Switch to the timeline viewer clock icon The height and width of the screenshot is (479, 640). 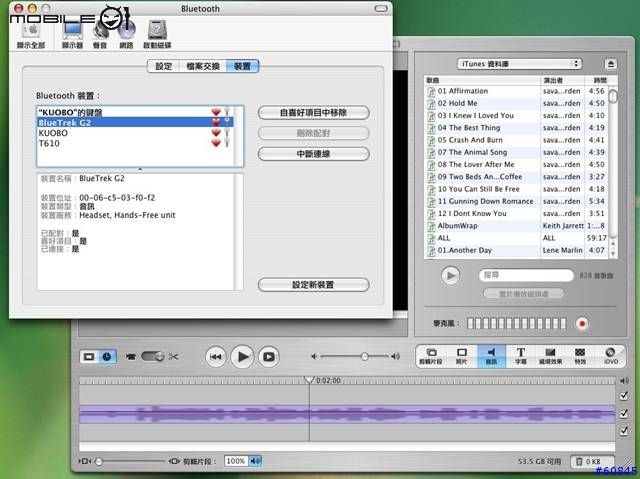tap(107, 357)
